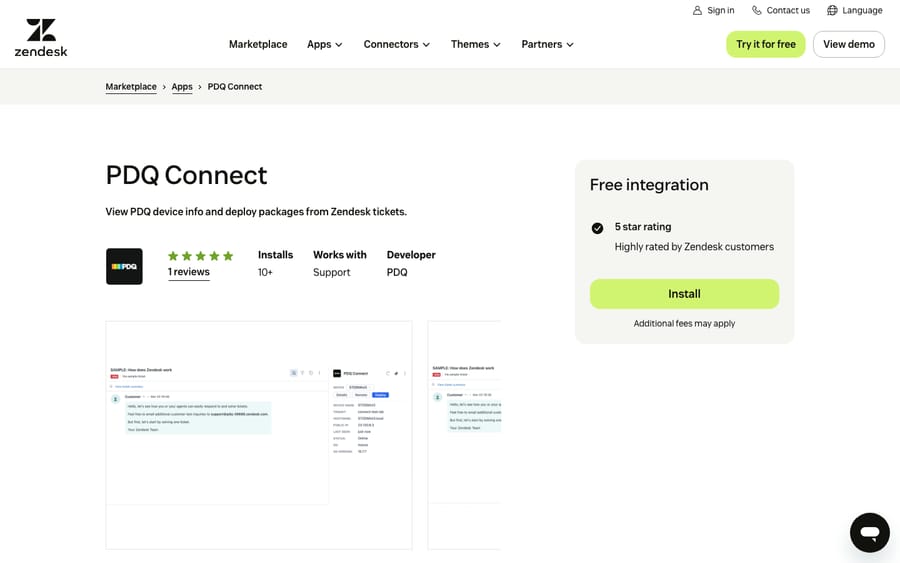Click the 'Support' works-with value
Screen dimensions: 900x563
click(x=332, y=273)
